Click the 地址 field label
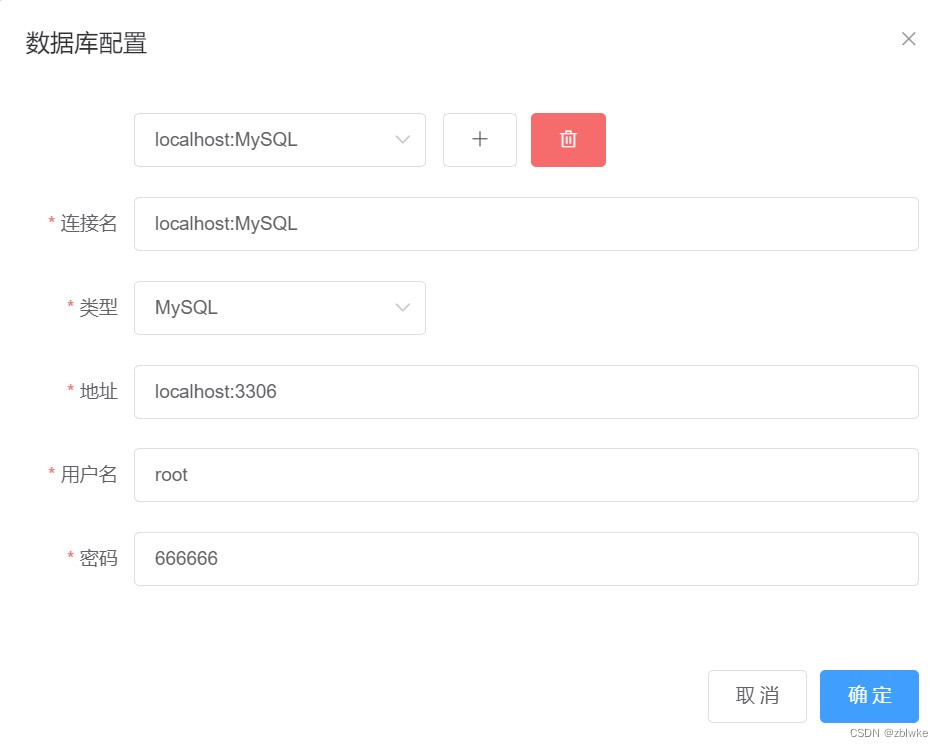 (x=98, y=391)
